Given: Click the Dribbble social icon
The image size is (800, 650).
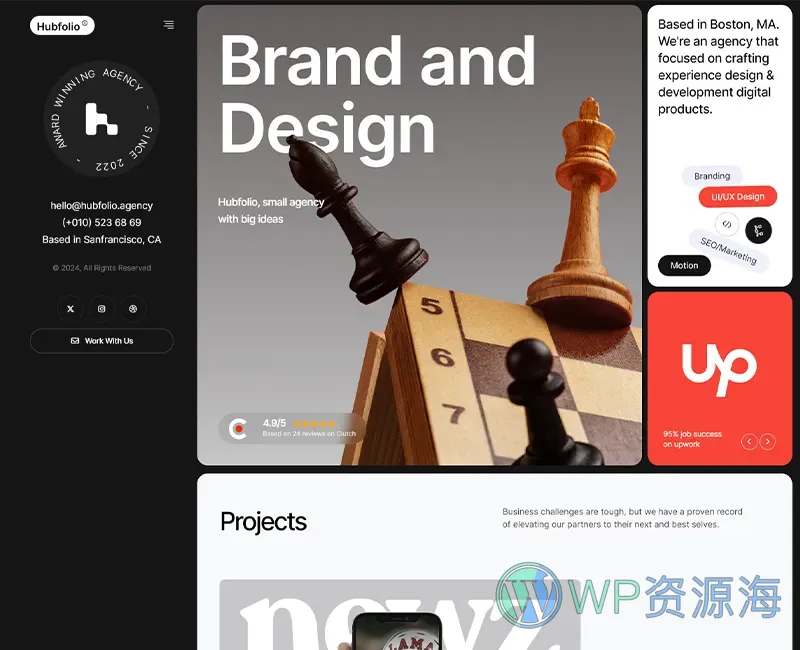Looking at the screenshot, I should click(x=132, y=309).
